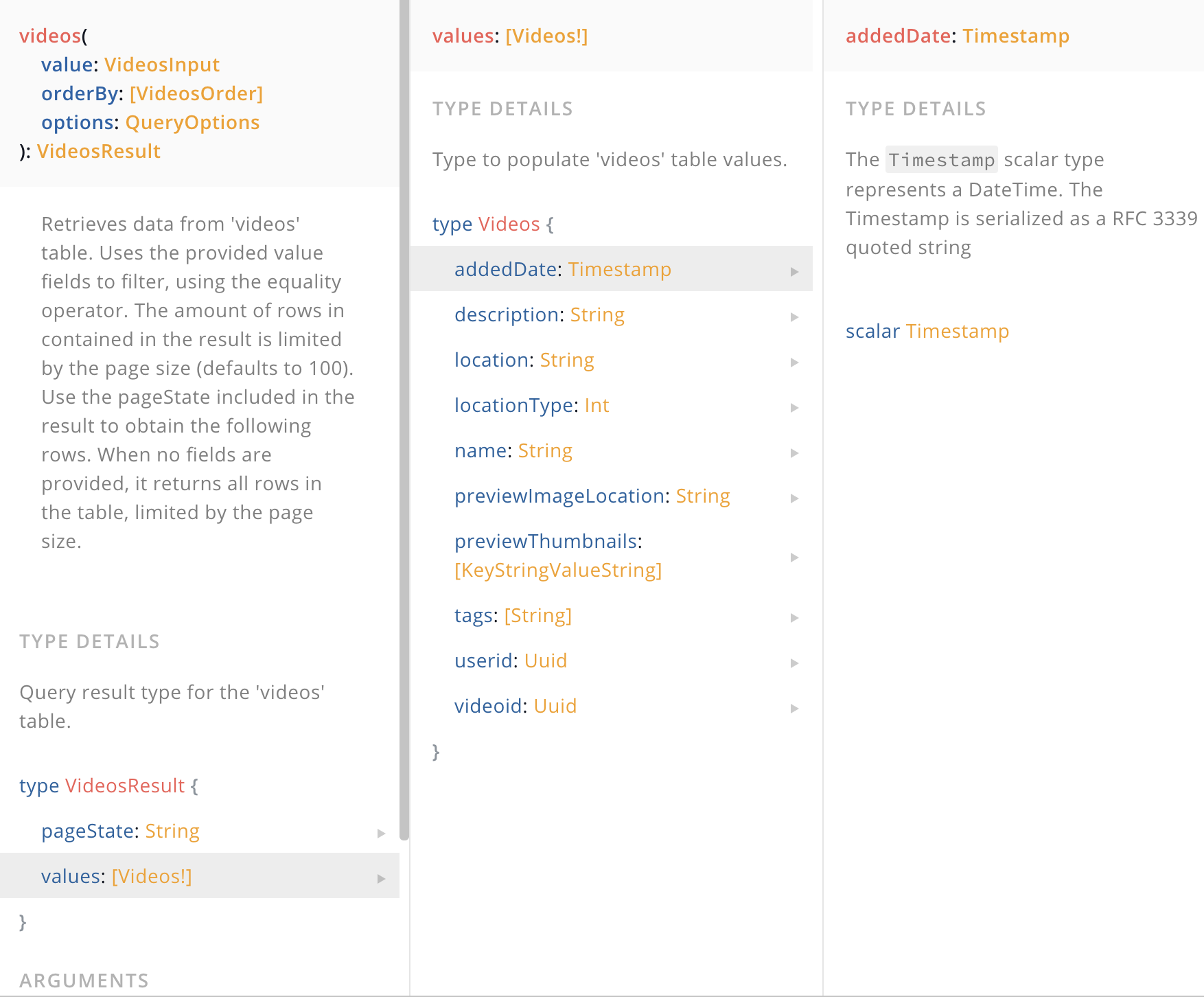Open the QueryOptions type
This screenshot has height=997, width=1204.
click(193, 122)
